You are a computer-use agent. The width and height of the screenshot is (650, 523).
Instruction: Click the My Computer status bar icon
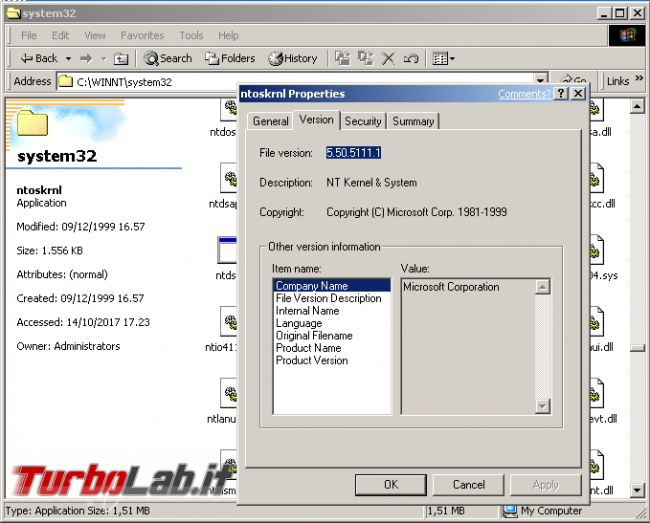coord(510,511)
